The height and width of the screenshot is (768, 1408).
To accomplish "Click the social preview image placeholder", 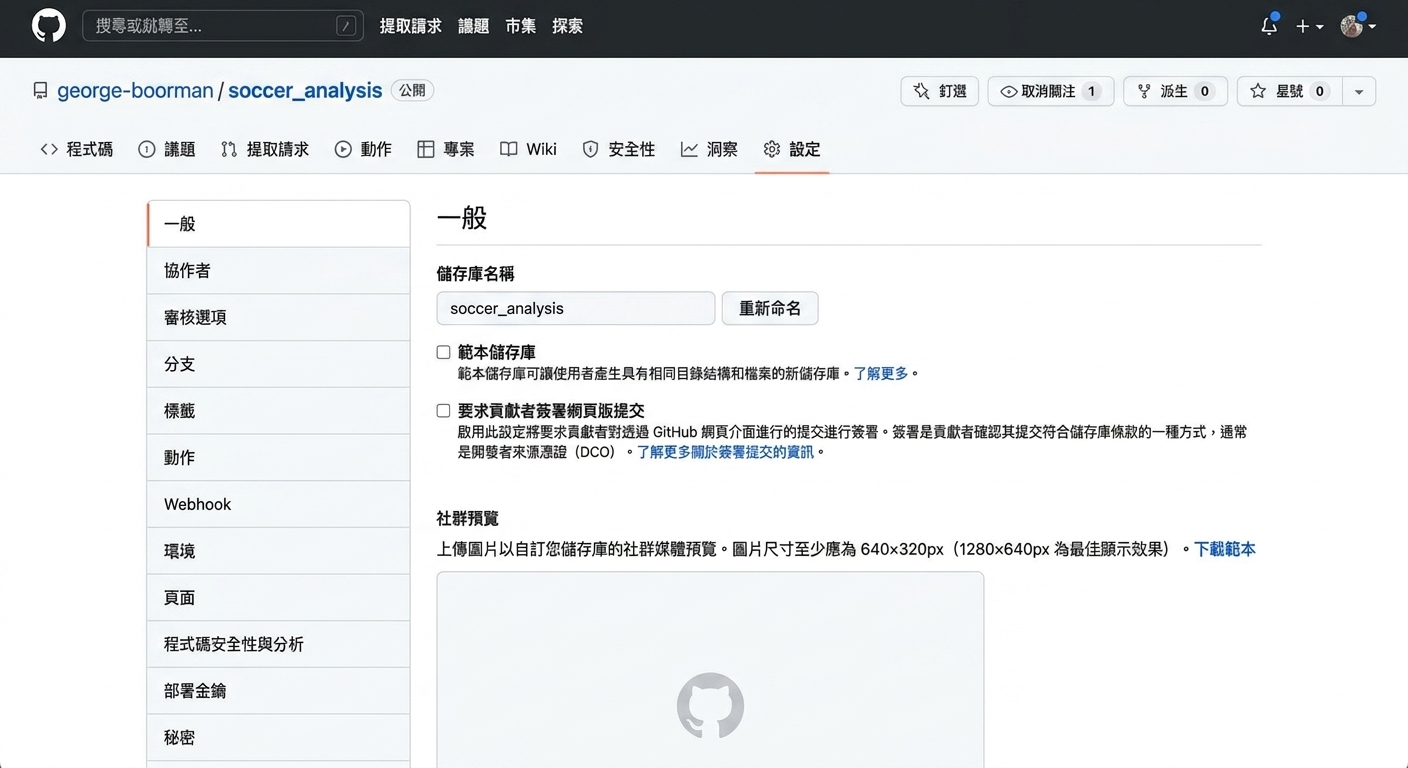I will coord(710,670).
